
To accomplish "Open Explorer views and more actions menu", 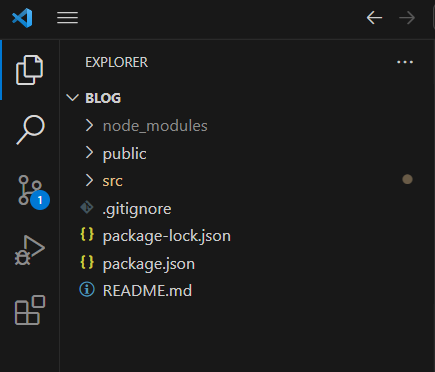I will 405,62.
